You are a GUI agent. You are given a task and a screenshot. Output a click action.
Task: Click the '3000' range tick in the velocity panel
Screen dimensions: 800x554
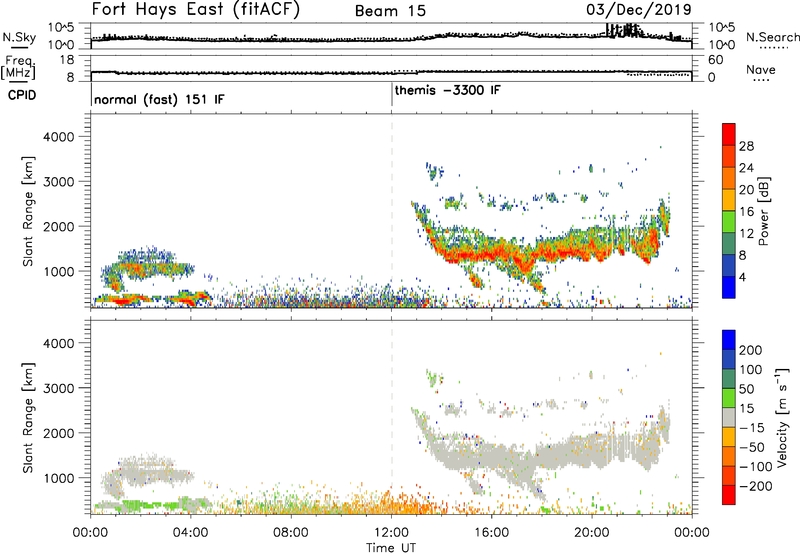[x=59, y=388]
